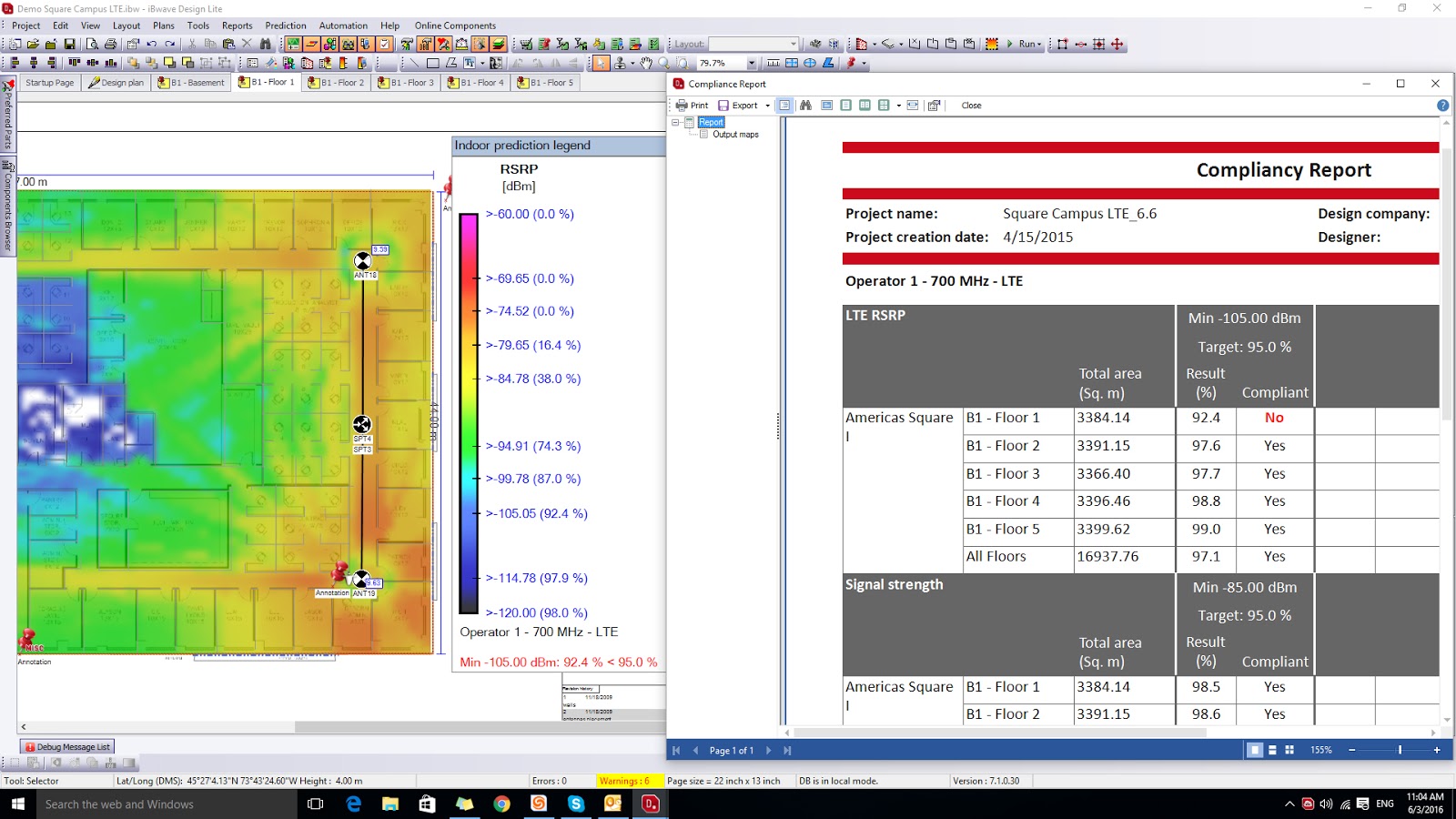Toggle the report tree panel in Compliance Report
Screen dimensions: 1456x819
coord(784,106)
